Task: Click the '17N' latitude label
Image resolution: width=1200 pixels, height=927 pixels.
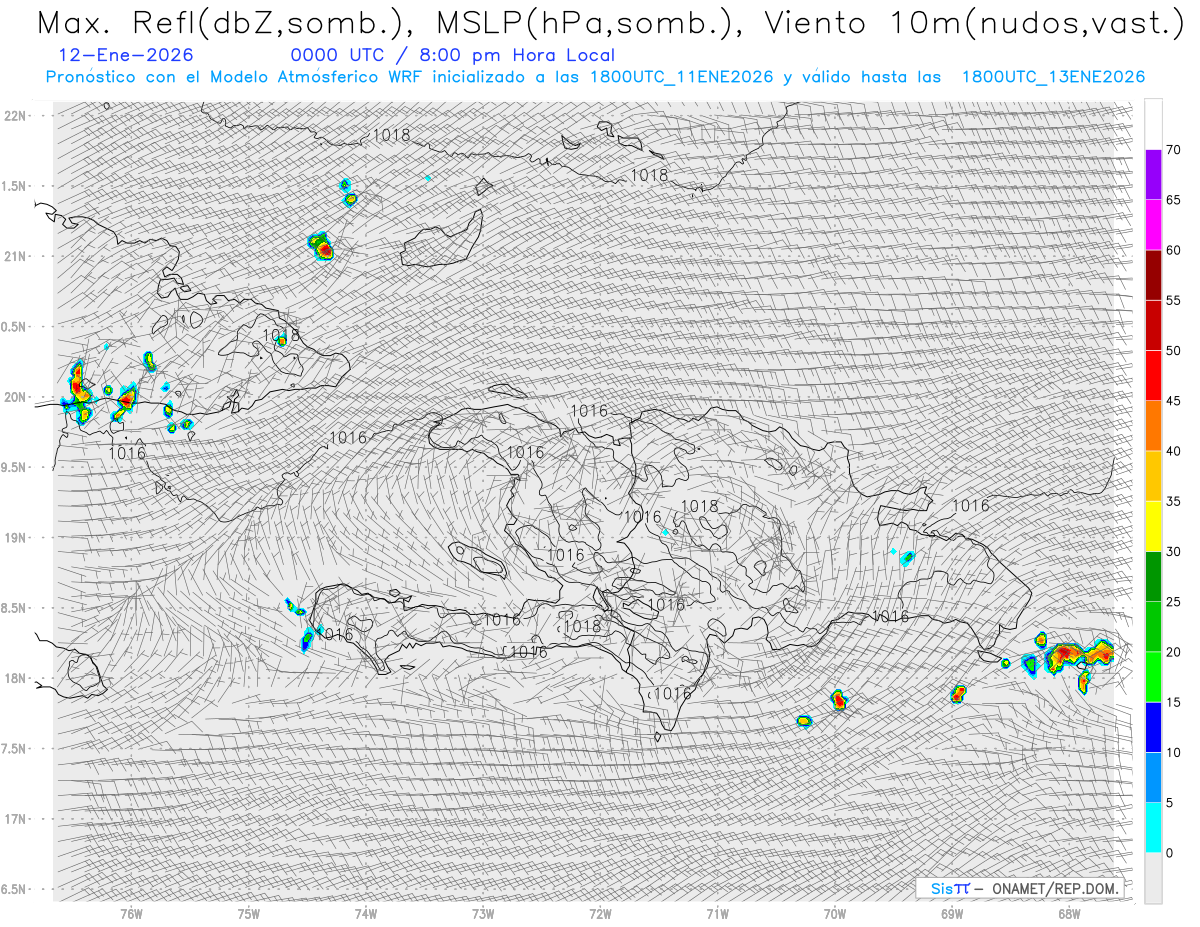Action: [15, 819]
